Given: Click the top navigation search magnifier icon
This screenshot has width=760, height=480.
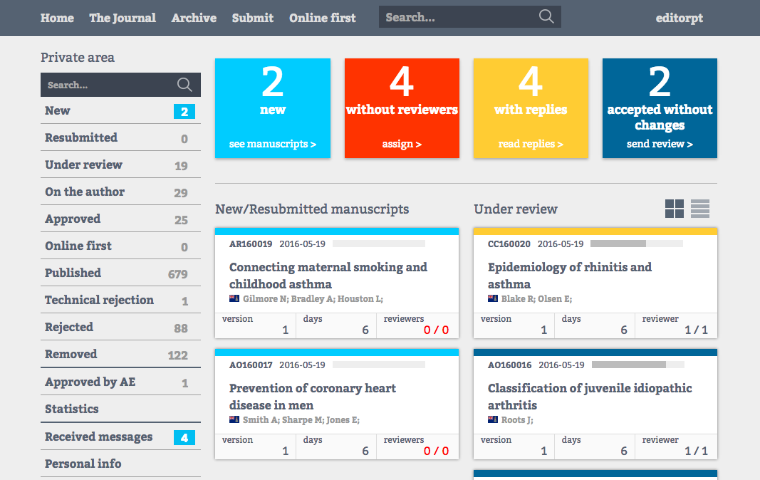Looking at the screenshot, I should [546, 17].
